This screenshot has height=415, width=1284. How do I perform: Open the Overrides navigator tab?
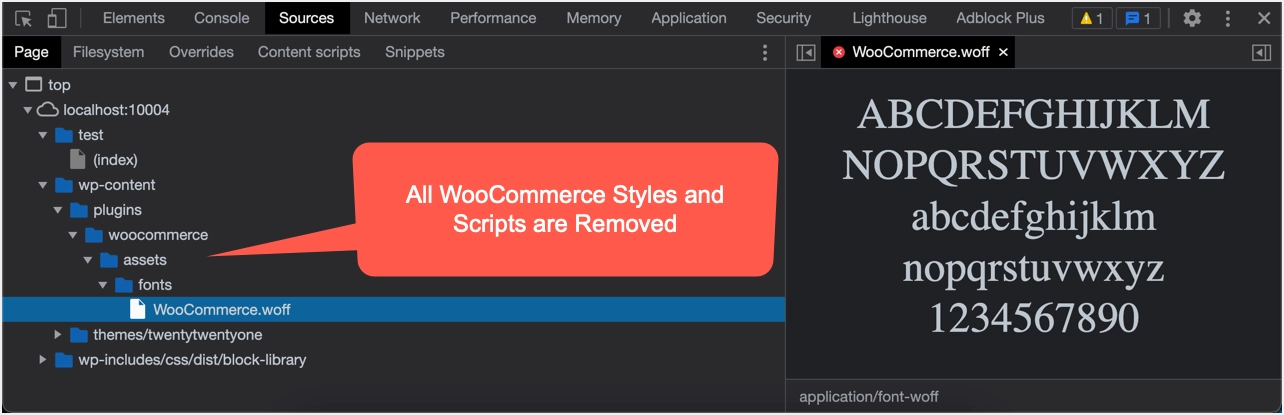pyautogui.click(x=201, y=52)
